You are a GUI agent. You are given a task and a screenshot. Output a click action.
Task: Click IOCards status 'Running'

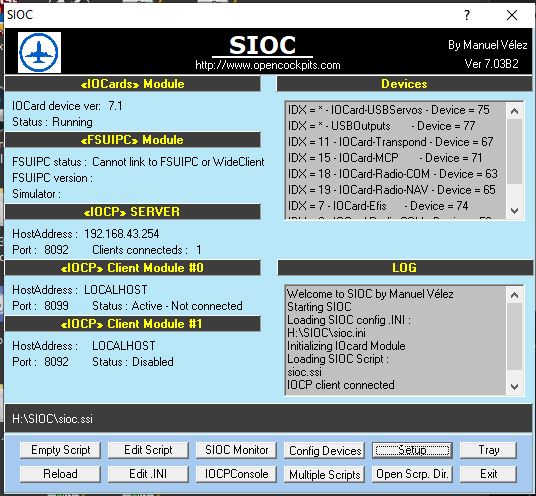click(72, 122)
